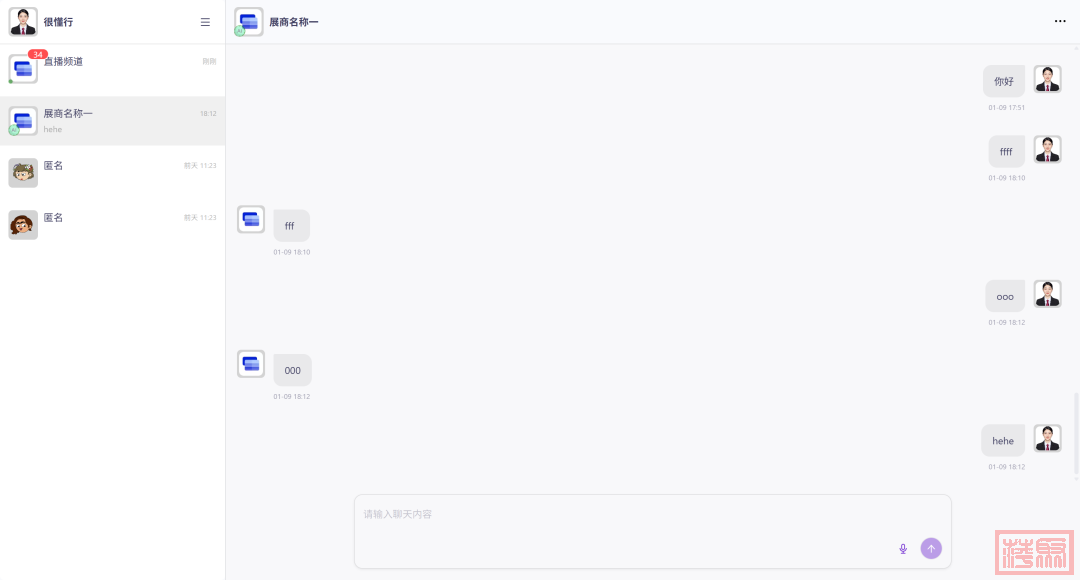The width and height of the screenshot is (1080, 580).
Task: Click the microphone voice input icon
Action: pyautogui.click(x=903, y=548)
